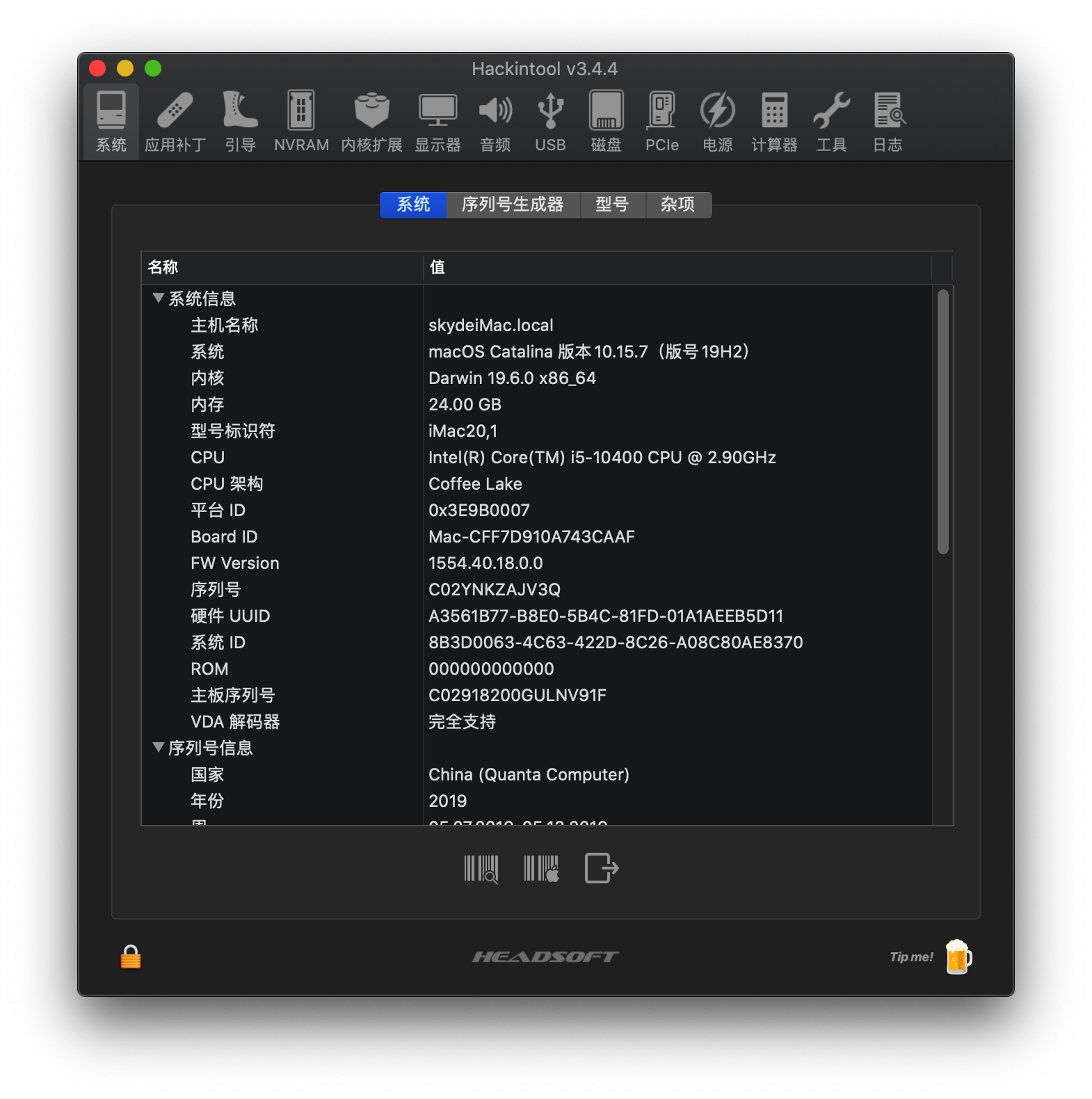Click the barcode Apple serial icon
The image size is (1092, 1099).
pyautogui.click(x=541, y=868)
